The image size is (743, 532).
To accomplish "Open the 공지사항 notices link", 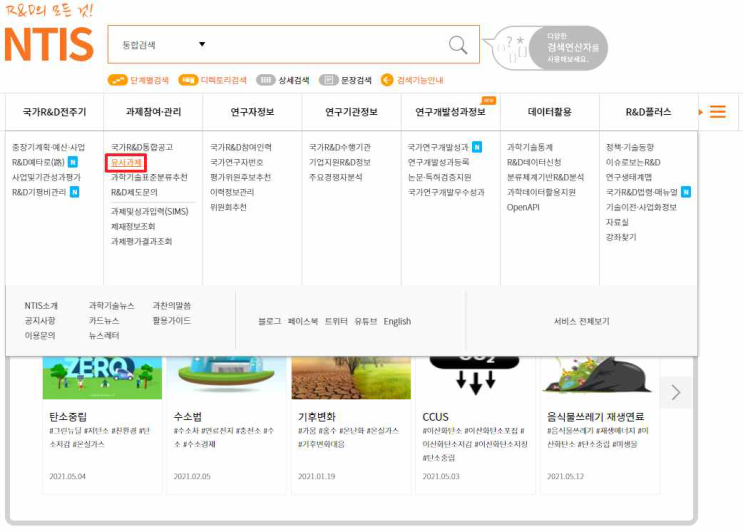I will click(x=40, y=321).
